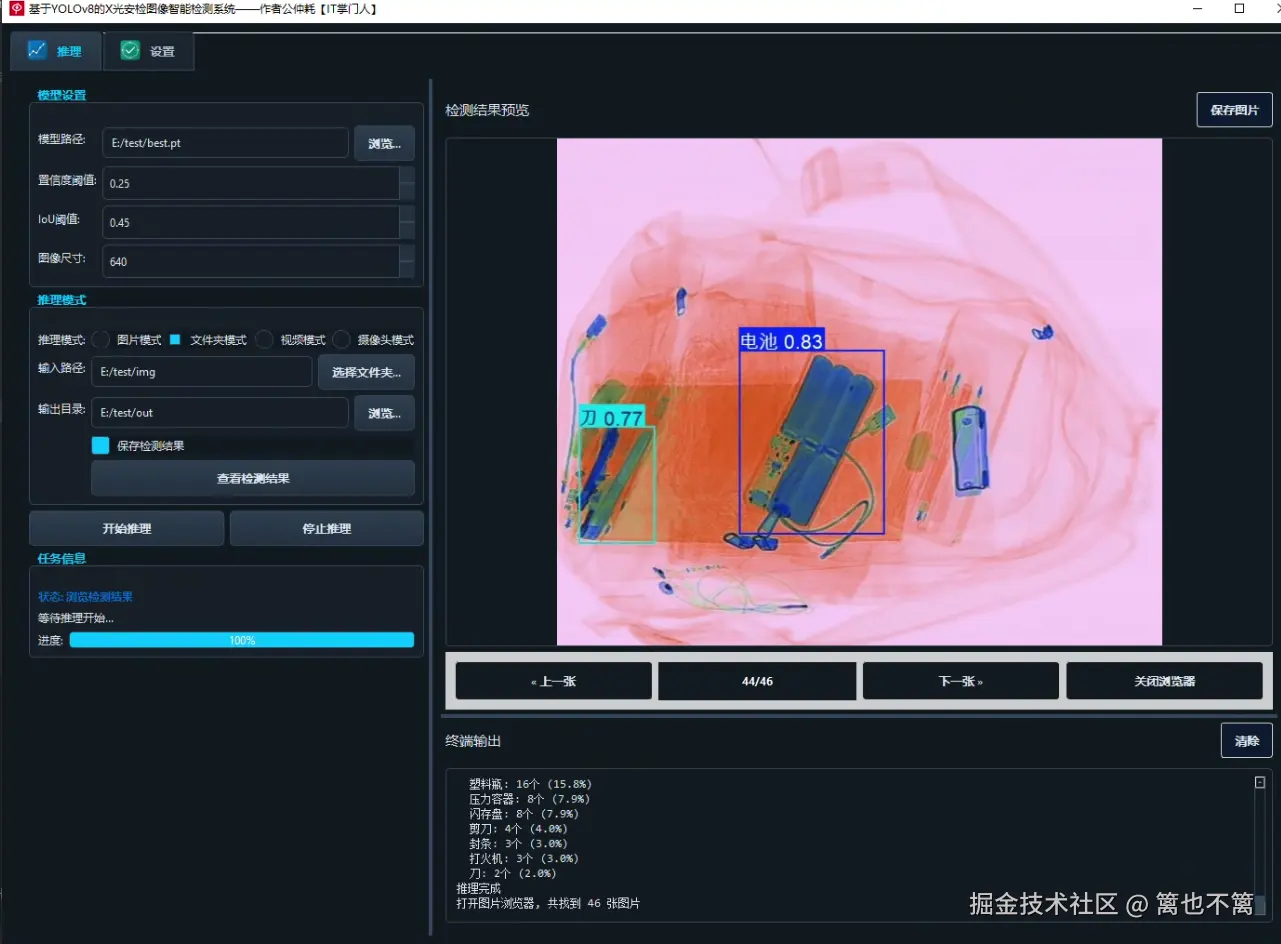Image resolution: width=1281 pixels, height=944 pixels.
Task: Click the 刀: 2个 (2.0%) output line
Action: coord(511,874)
